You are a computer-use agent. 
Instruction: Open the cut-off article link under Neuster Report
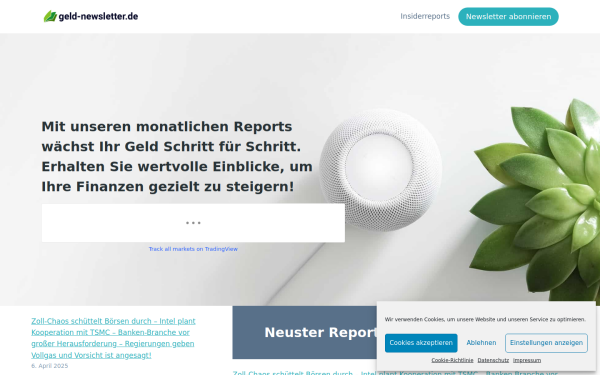[x=305, y=372]
